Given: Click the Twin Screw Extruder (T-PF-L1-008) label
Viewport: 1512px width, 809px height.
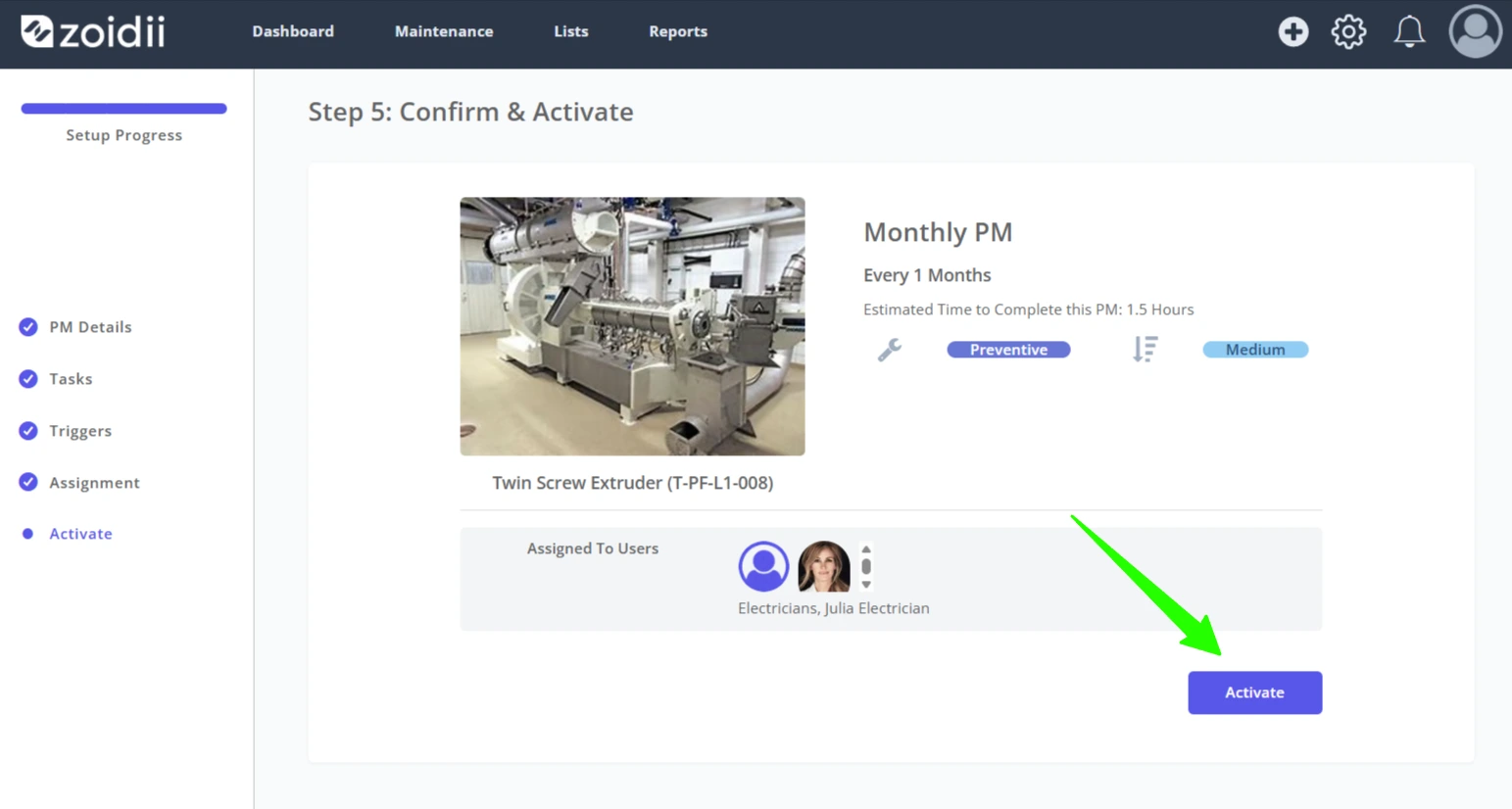Looking at the screenshot, I should click(x=632, y=483).
